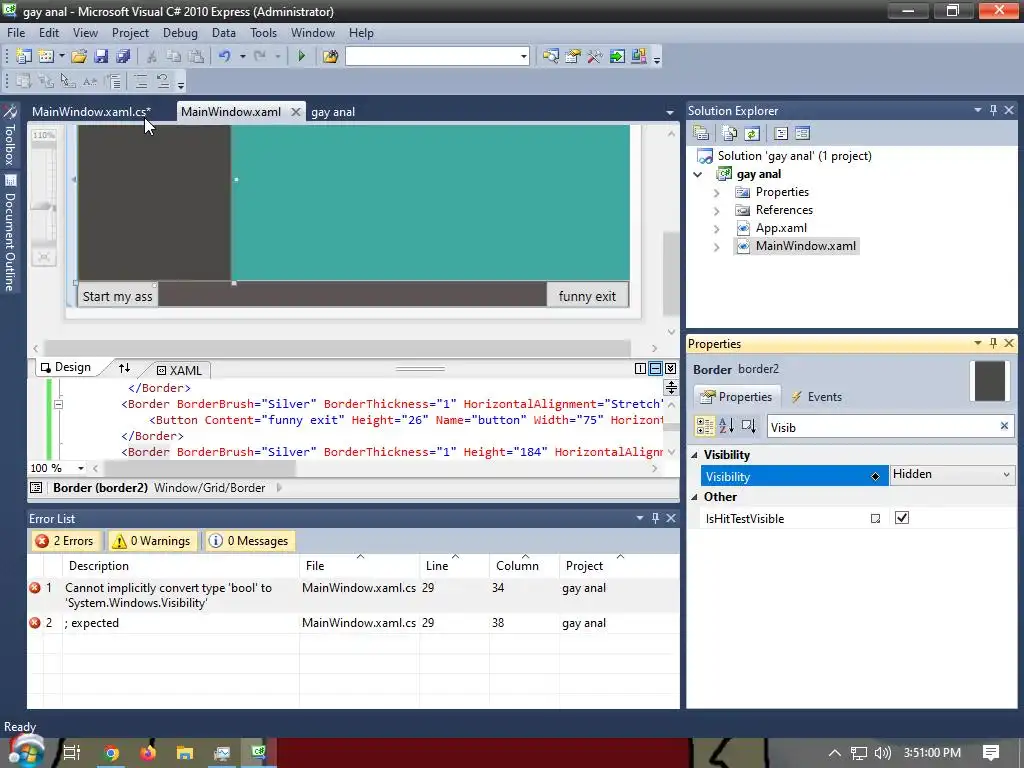Switch to horizontal split view

click(x=655, y=368)
